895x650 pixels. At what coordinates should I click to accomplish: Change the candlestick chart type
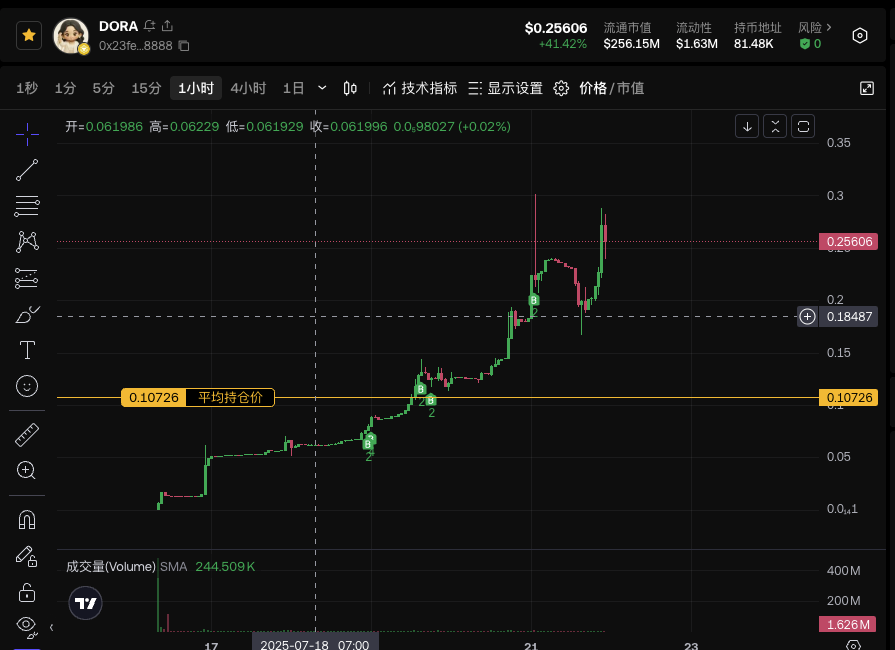[350, 88]
